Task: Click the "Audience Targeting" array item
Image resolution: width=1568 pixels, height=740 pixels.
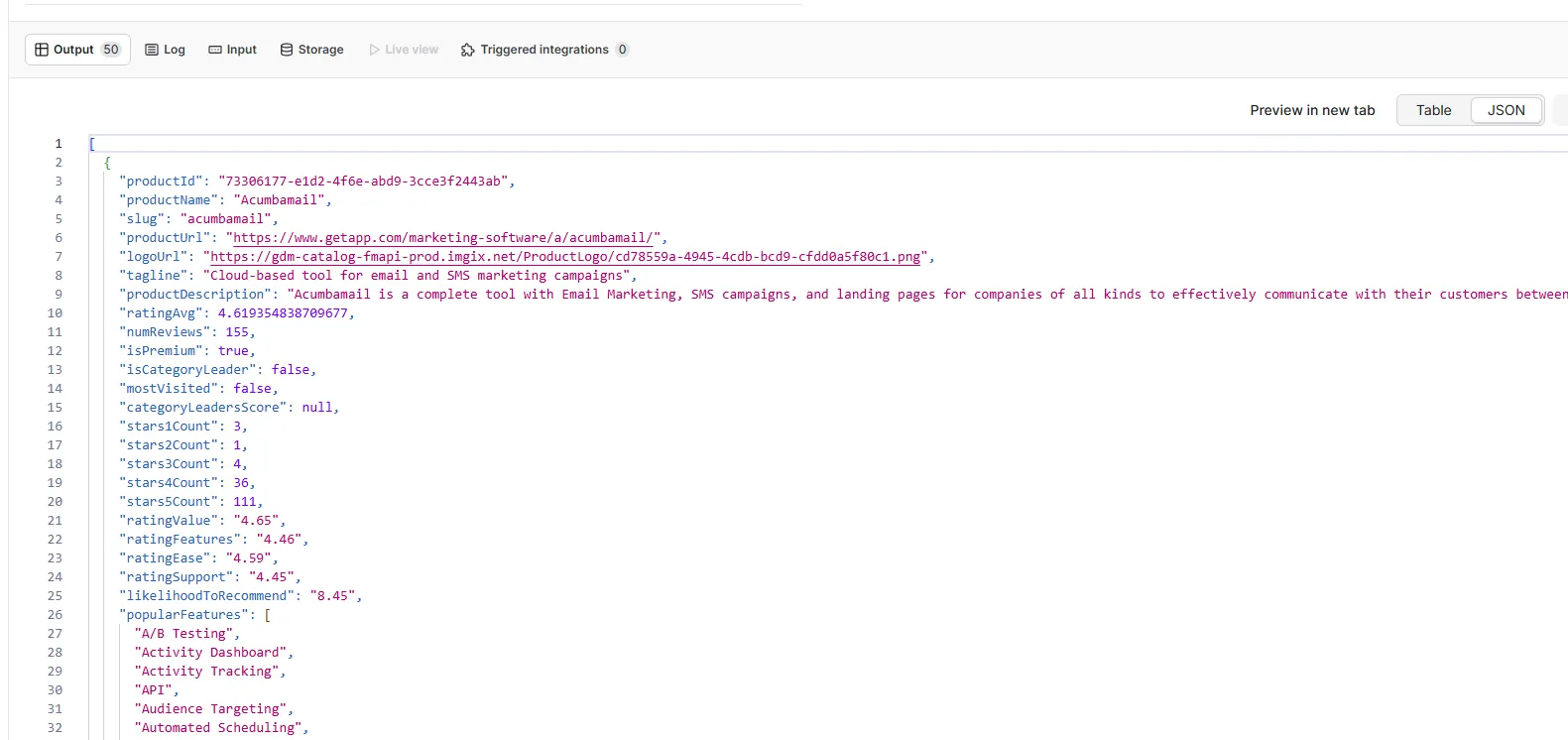Action: tap(210, 709)
